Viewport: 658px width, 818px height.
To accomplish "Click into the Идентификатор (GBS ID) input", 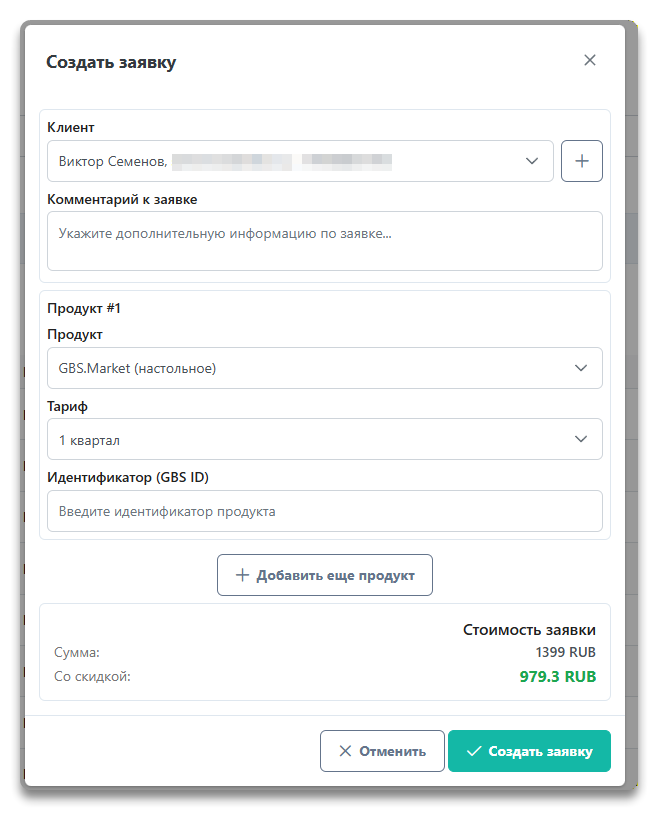I will click(x=325, y=511).
